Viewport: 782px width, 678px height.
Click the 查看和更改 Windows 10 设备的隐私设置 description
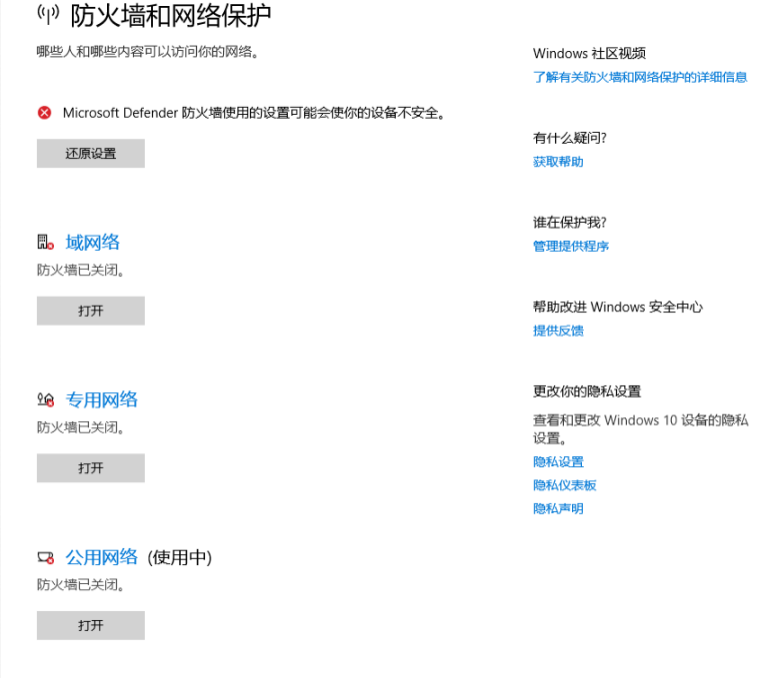coord(640,429)
